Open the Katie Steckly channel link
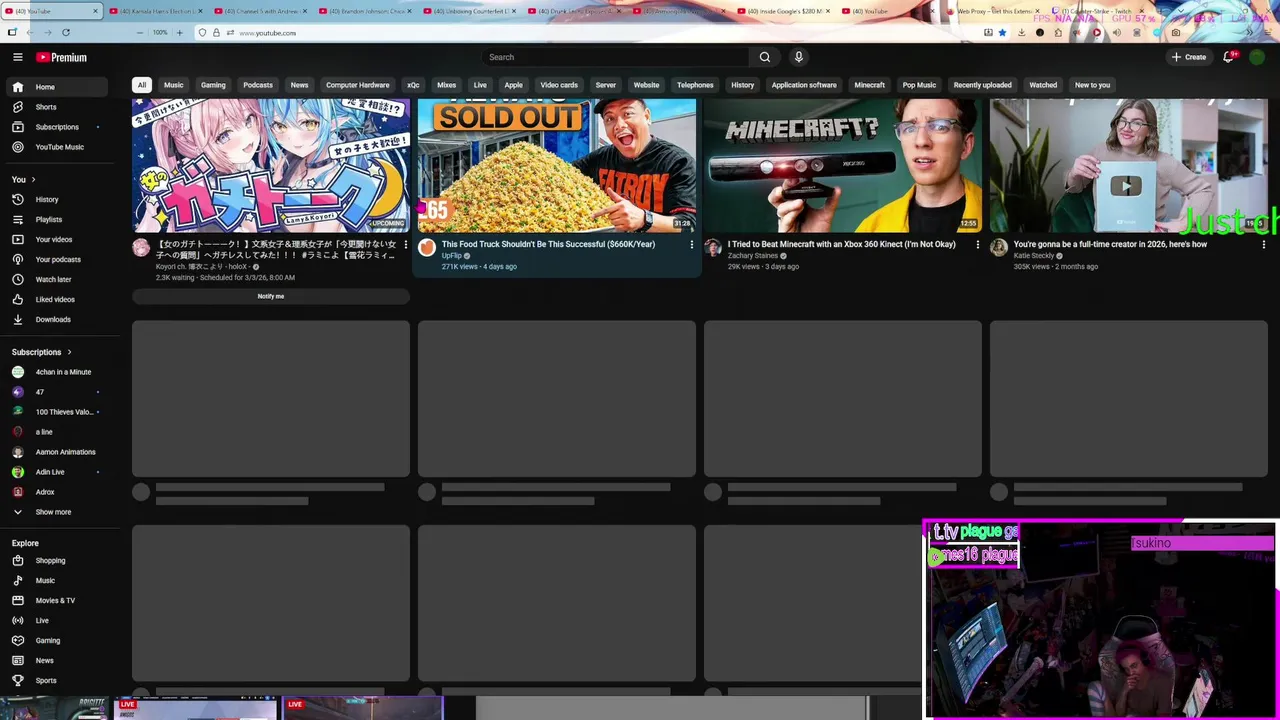 pyautogui.click(x=1036, y=256)
